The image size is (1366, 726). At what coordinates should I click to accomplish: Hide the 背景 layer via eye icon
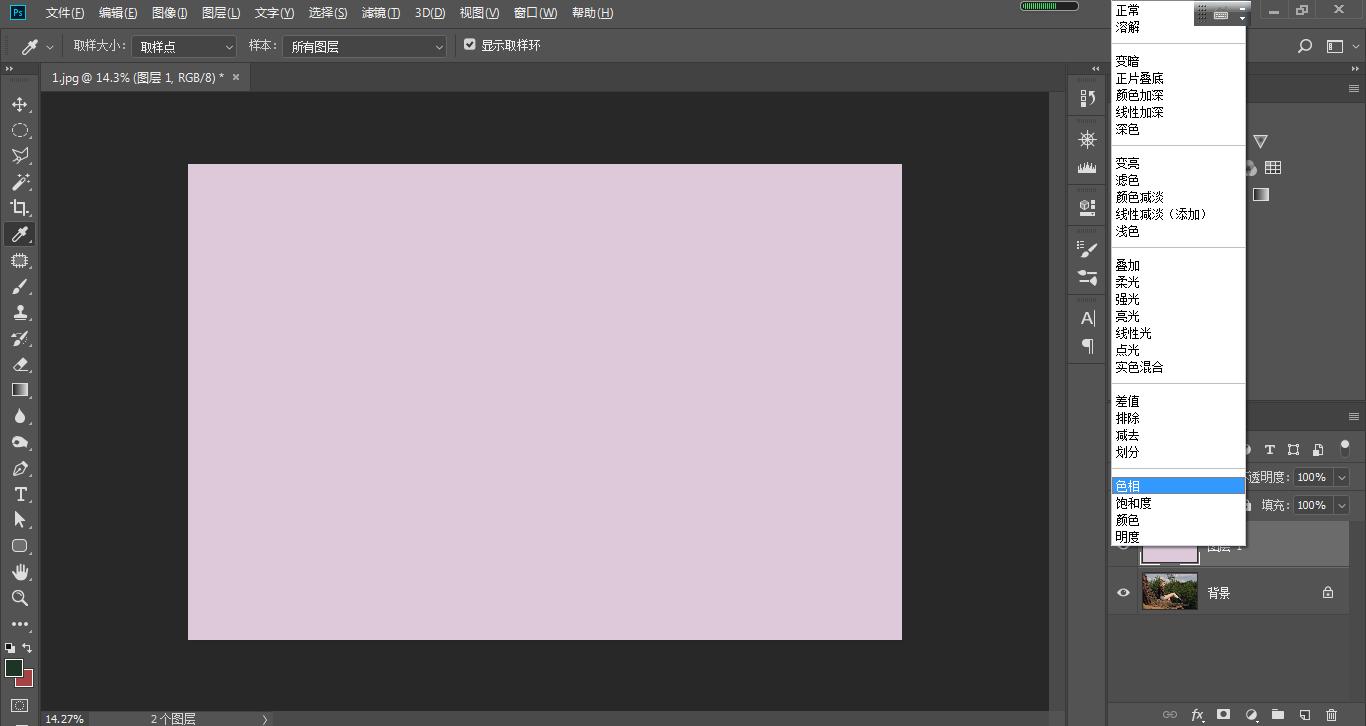pyautogui.click(x=1123, y=593)
